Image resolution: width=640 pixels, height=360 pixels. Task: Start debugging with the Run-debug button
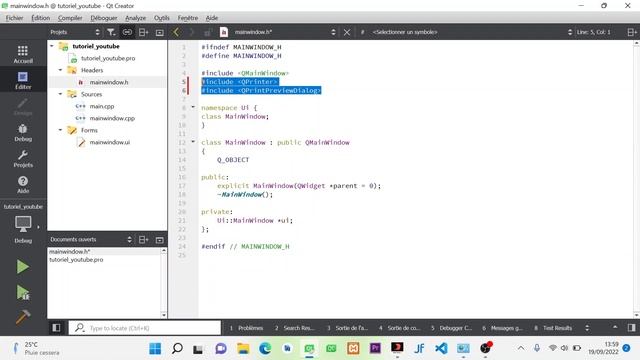pyautogui.click(x=23, y=292)
